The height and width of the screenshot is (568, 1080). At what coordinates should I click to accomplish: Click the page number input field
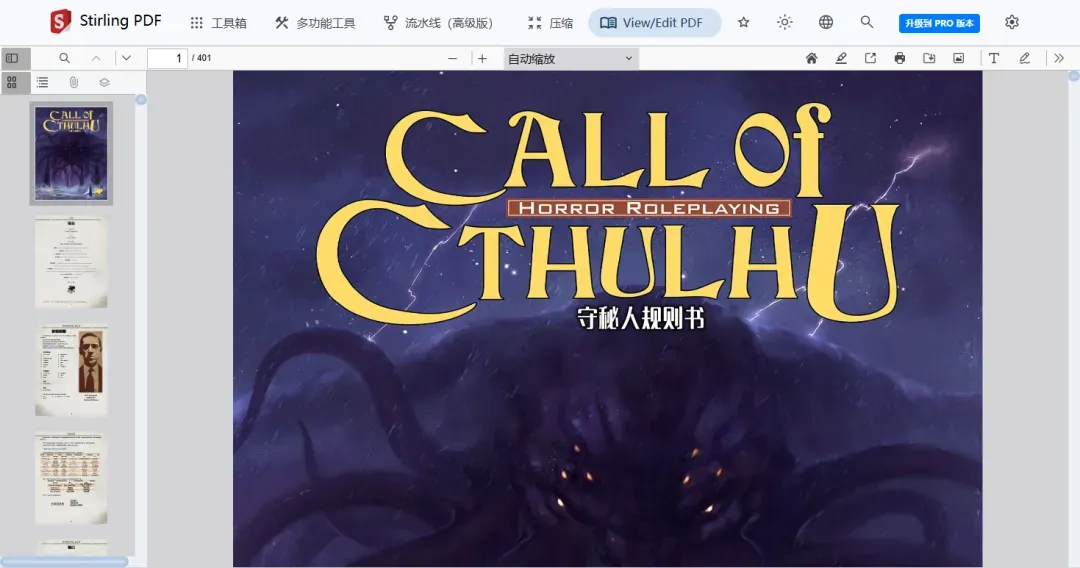point(167,59)
